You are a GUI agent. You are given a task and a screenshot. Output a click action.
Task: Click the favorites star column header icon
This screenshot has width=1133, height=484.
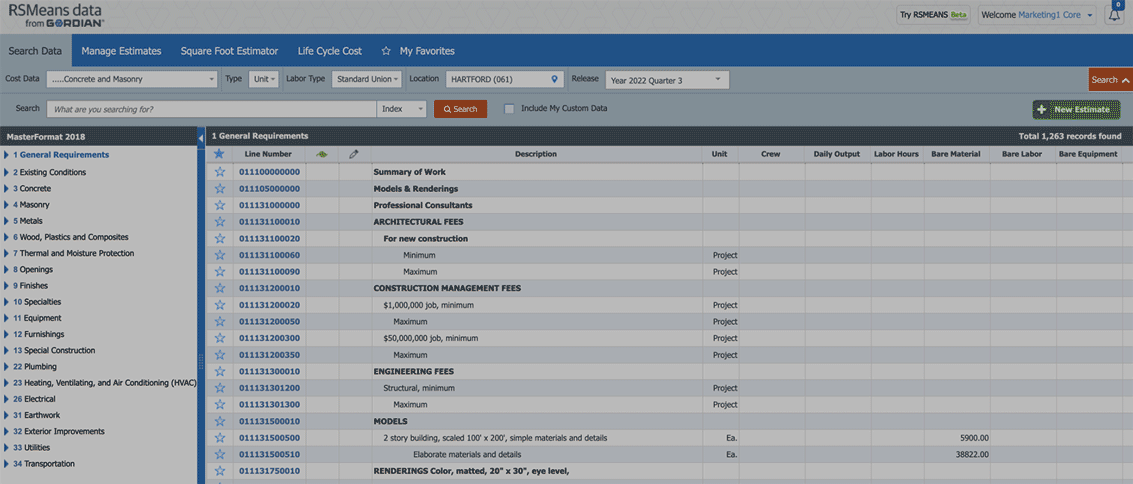(220, 154)
